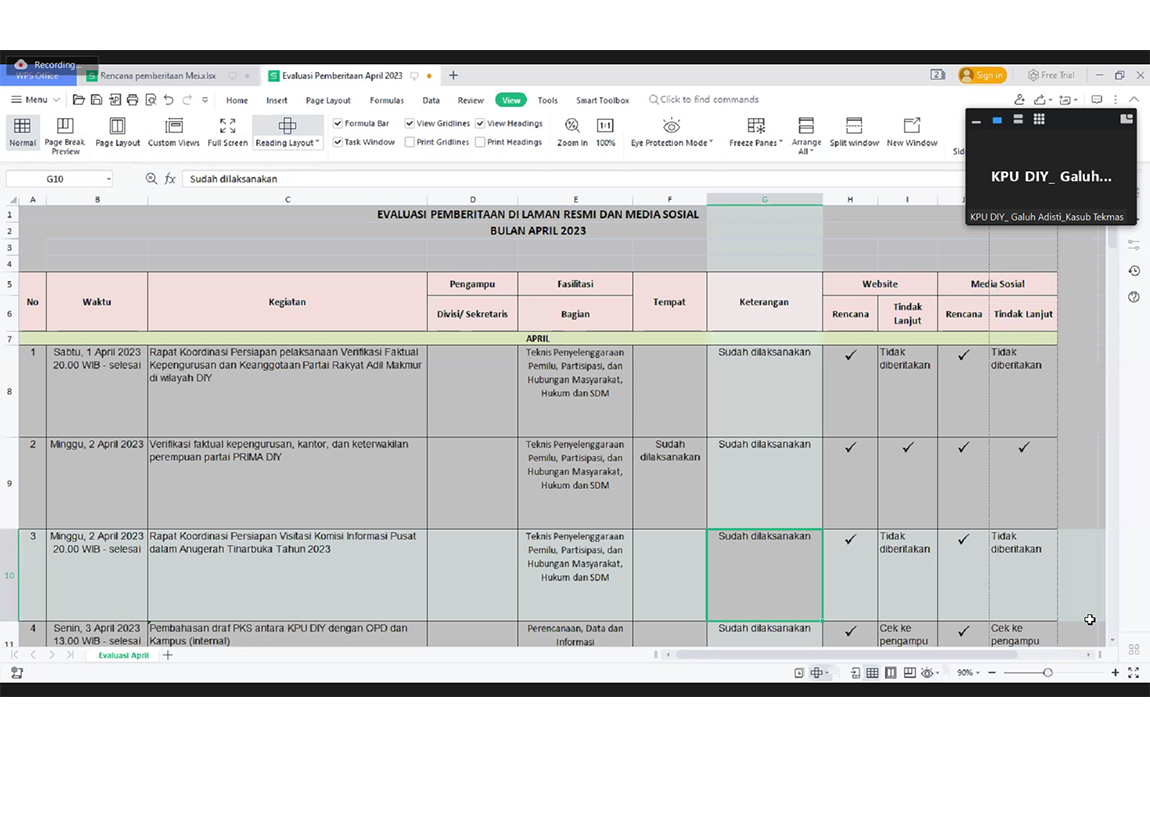Enable the Print Gridlines checkbox
Screen dimensions: 1150x817
(410, 143)
